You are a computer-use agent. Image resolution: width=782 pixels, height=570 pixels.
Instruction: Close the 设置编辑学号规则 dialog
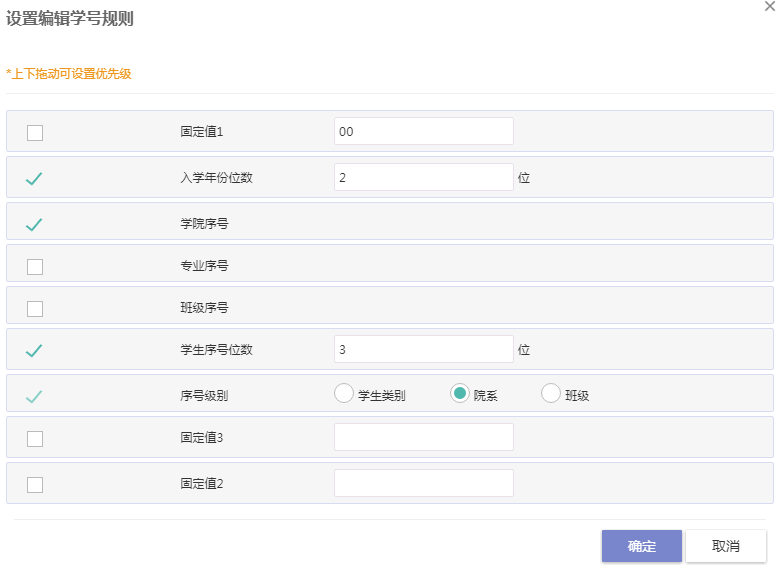click(770, 6)
